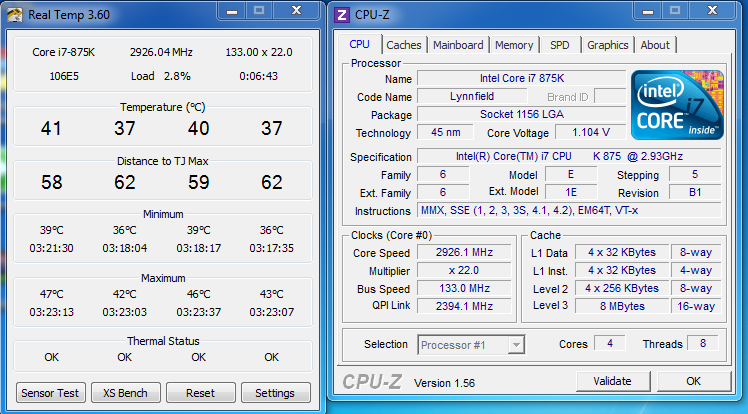748x414 pixels.
Task: Click the Package field Socket 1156 LGA
Action: point(521,114)
